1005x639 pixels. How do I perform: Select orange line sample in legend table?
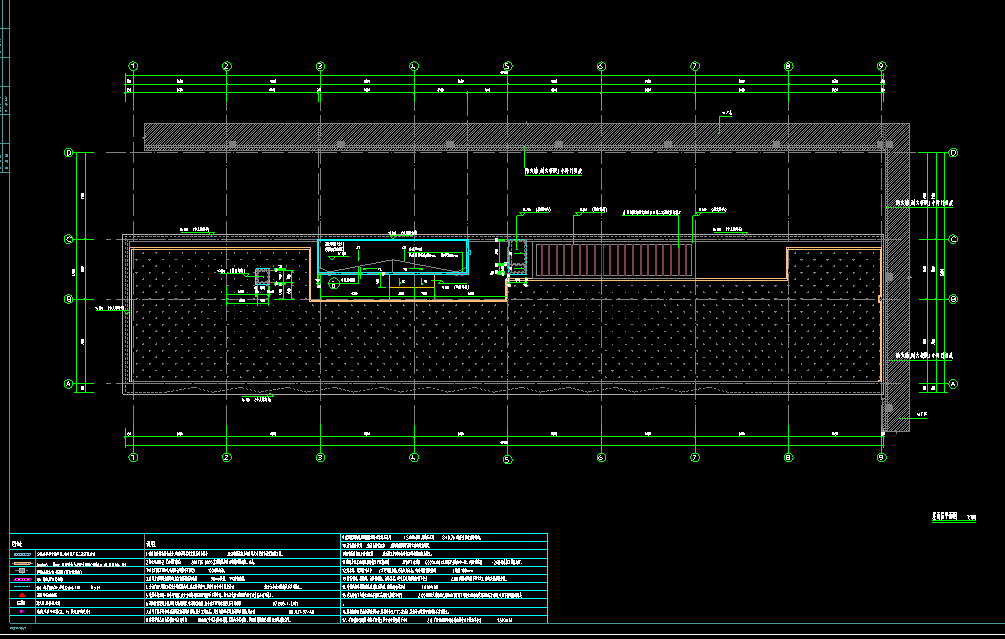[x=20, y=564]
